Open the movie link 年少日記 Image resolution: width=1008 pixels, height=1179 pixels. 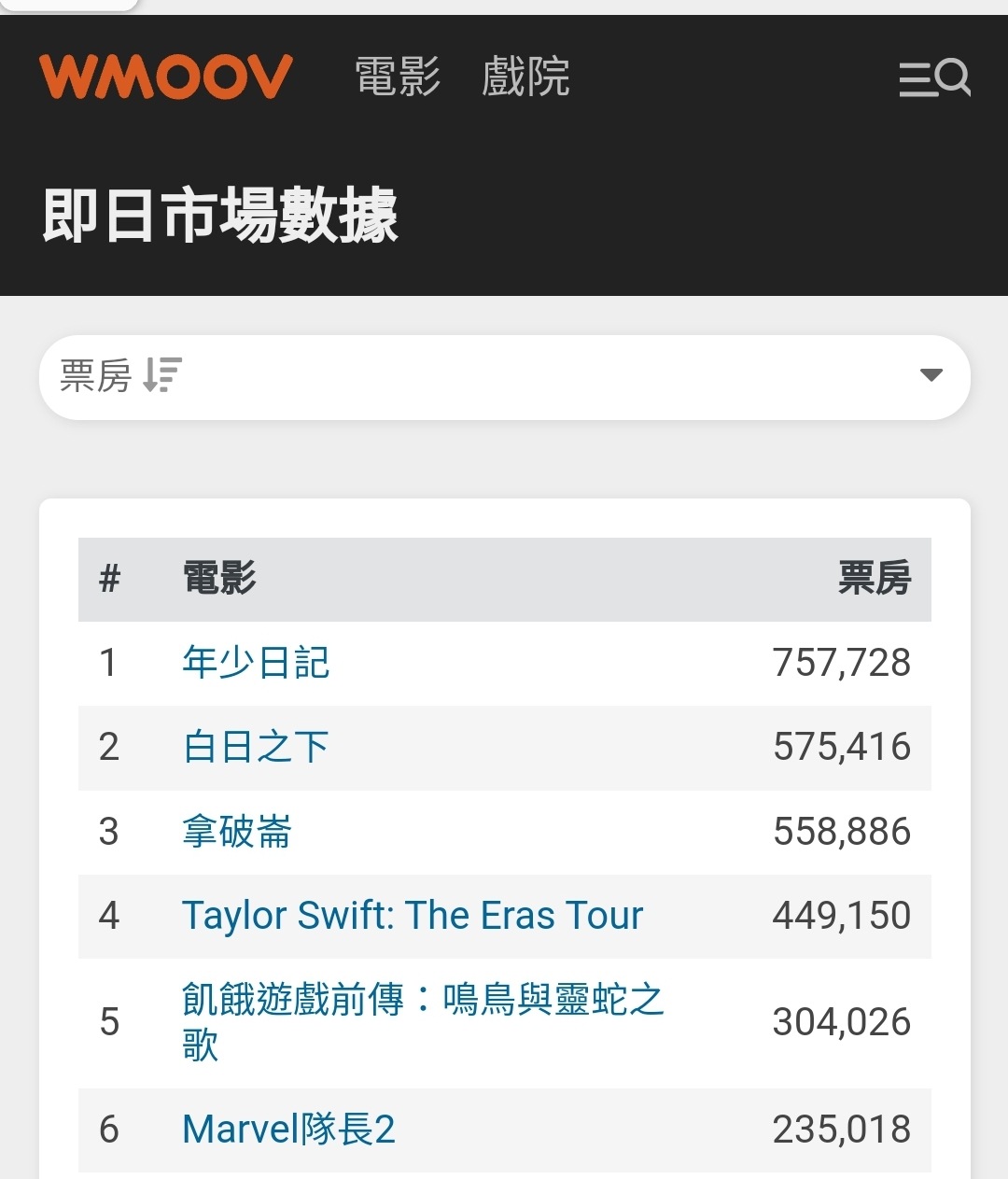256,663
